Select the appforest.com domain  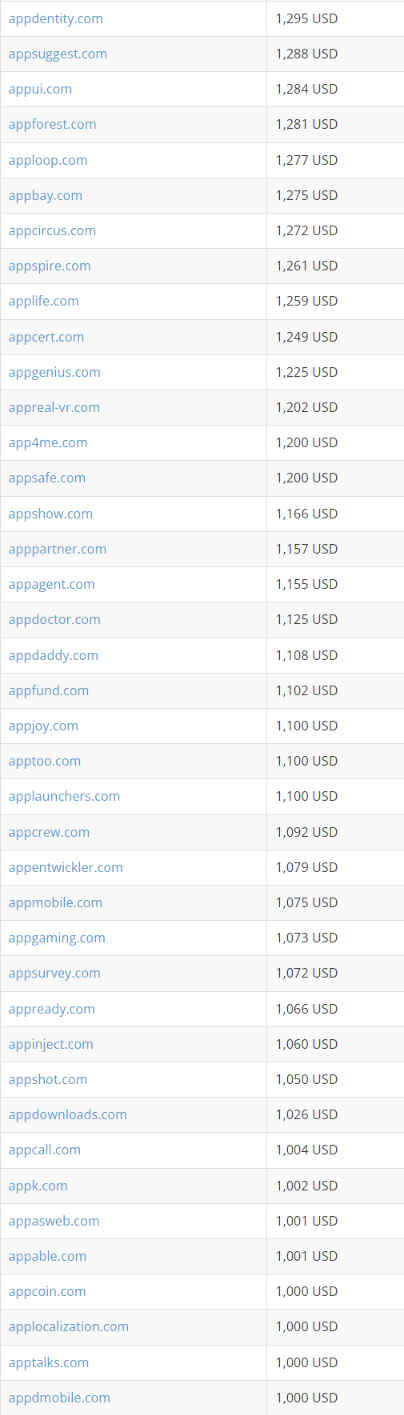[x=52, y=125]
